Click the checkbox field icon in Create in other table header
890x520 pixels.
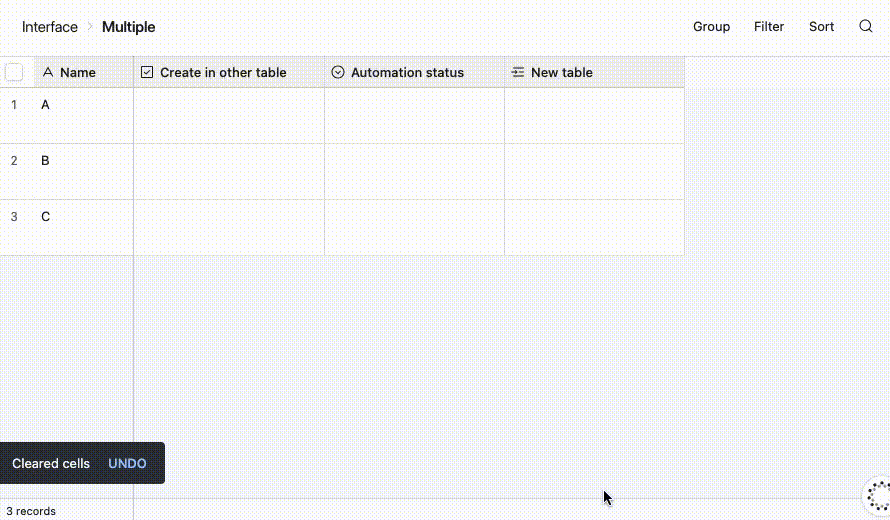[147, 72]
